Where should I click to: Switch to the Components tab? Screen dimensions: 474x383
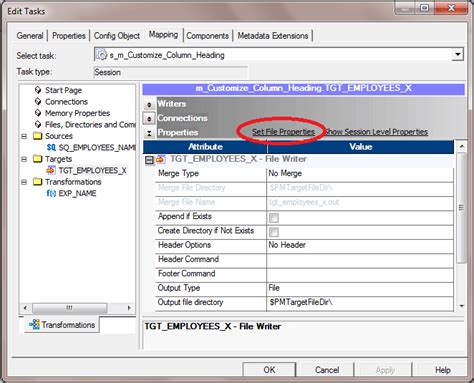(207, 36)
